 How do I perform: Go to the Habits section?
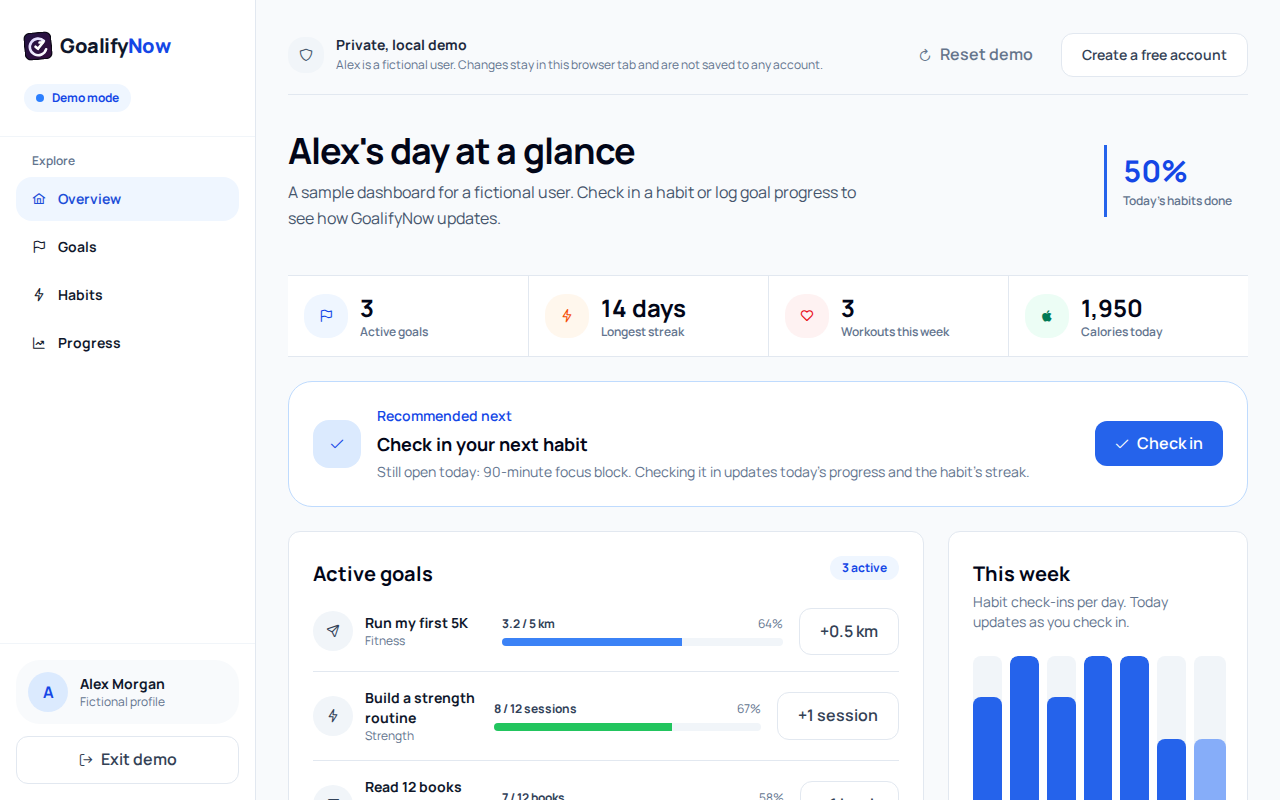click(x=127, y=295)
